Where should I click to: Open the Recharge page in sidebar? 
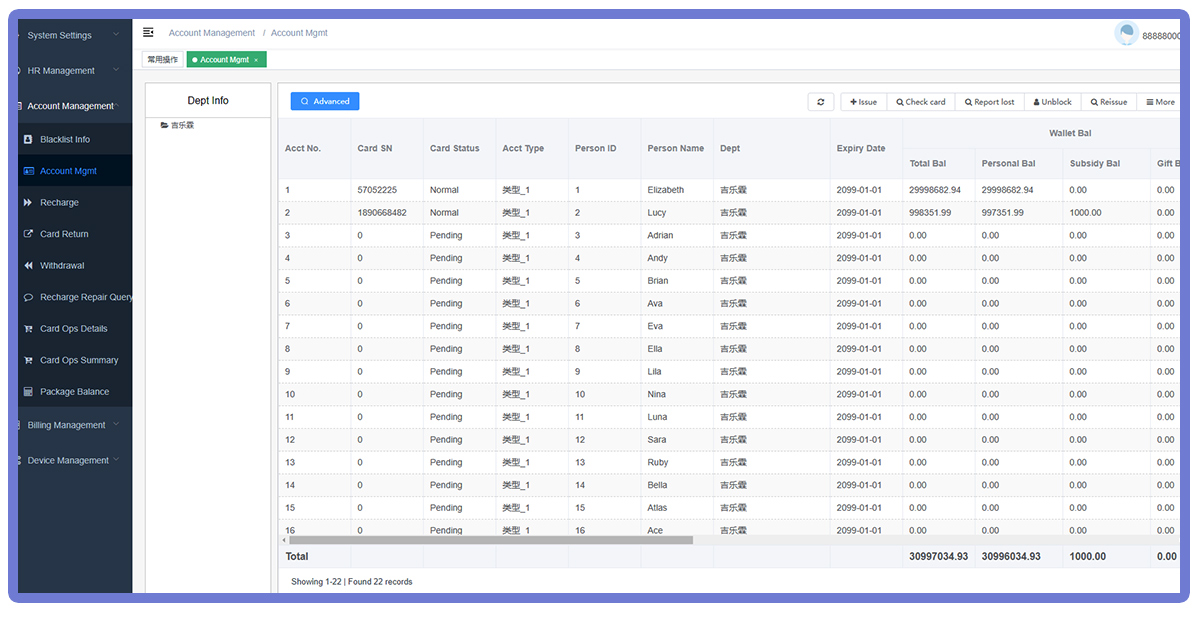point(59,202)
